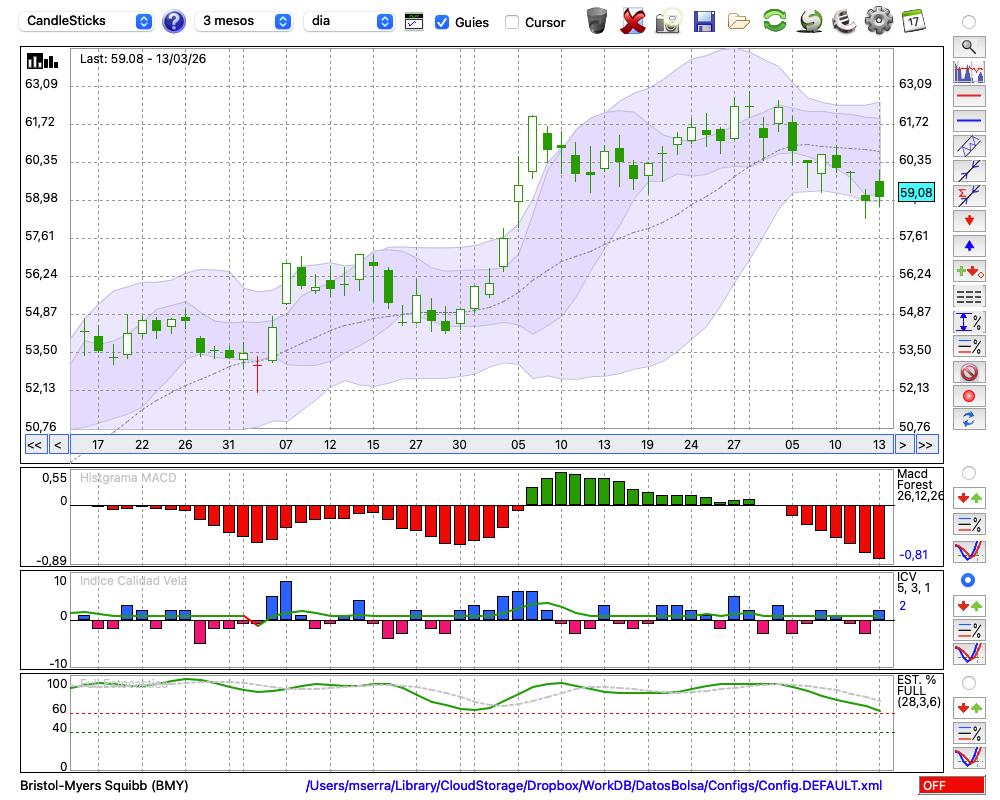This screenshot has width=1000, height=800.
Task: Click the blue question mark help icon
Action: (x=174, y=21)
